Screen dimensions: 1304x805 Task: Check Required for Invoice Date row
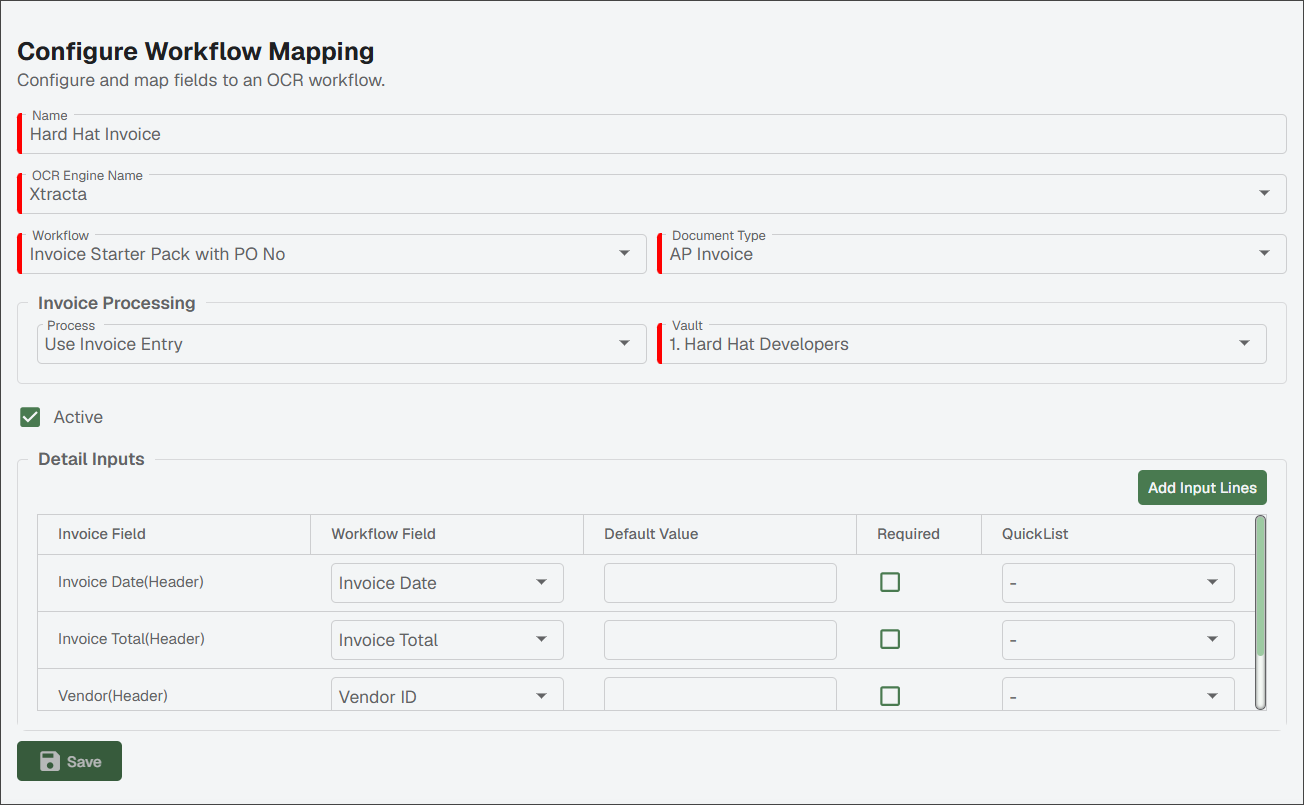(890, 582)
